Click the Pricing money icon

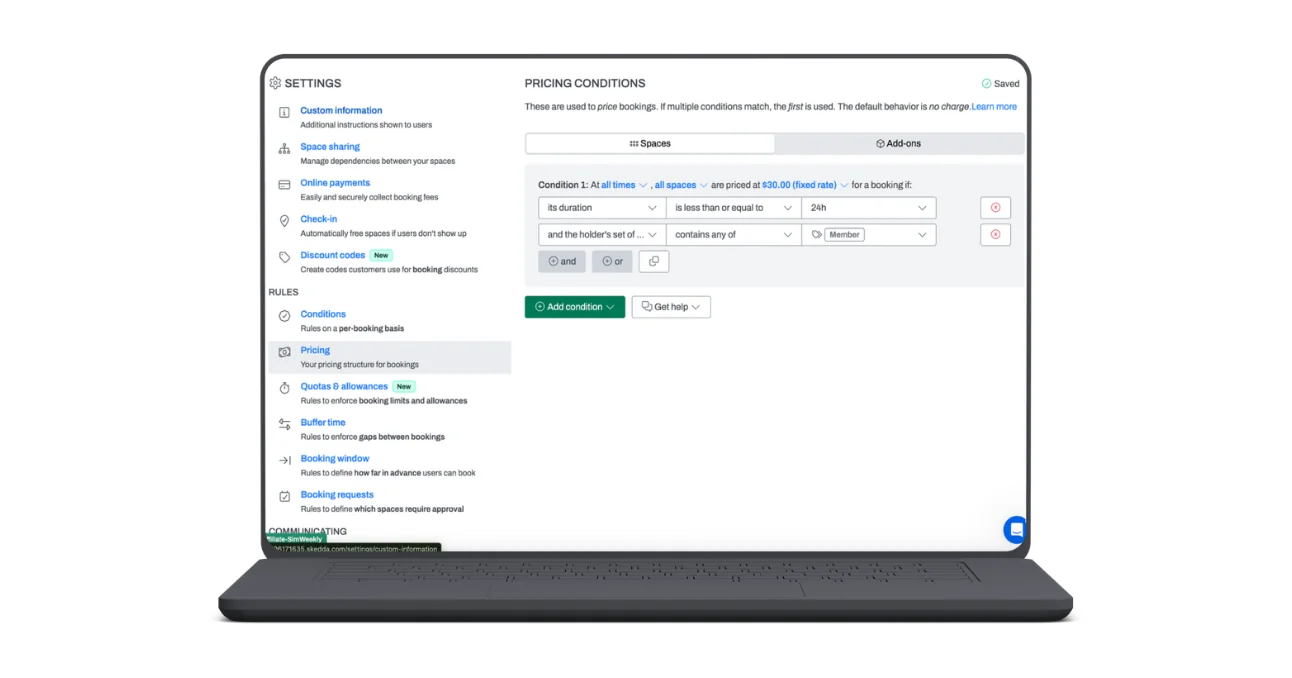(284, 352)
